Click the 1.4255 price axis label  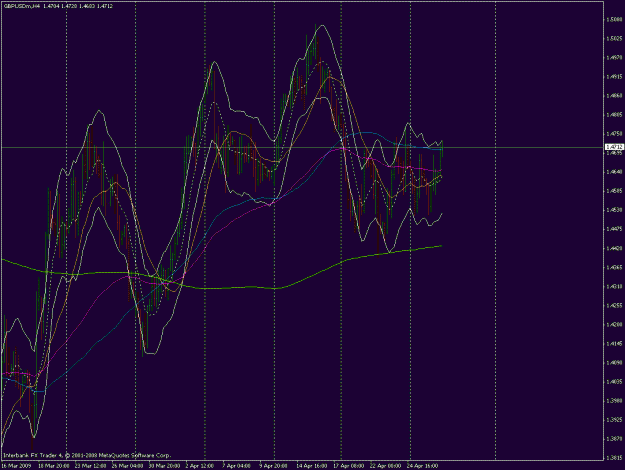pos(614,306)
